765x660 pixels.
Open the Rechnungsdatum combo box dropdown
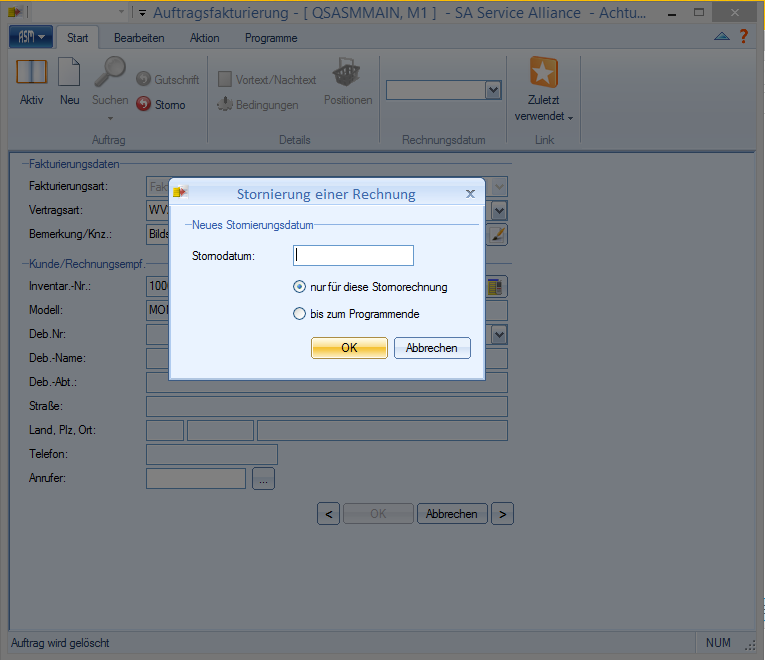tap(493, 90)
